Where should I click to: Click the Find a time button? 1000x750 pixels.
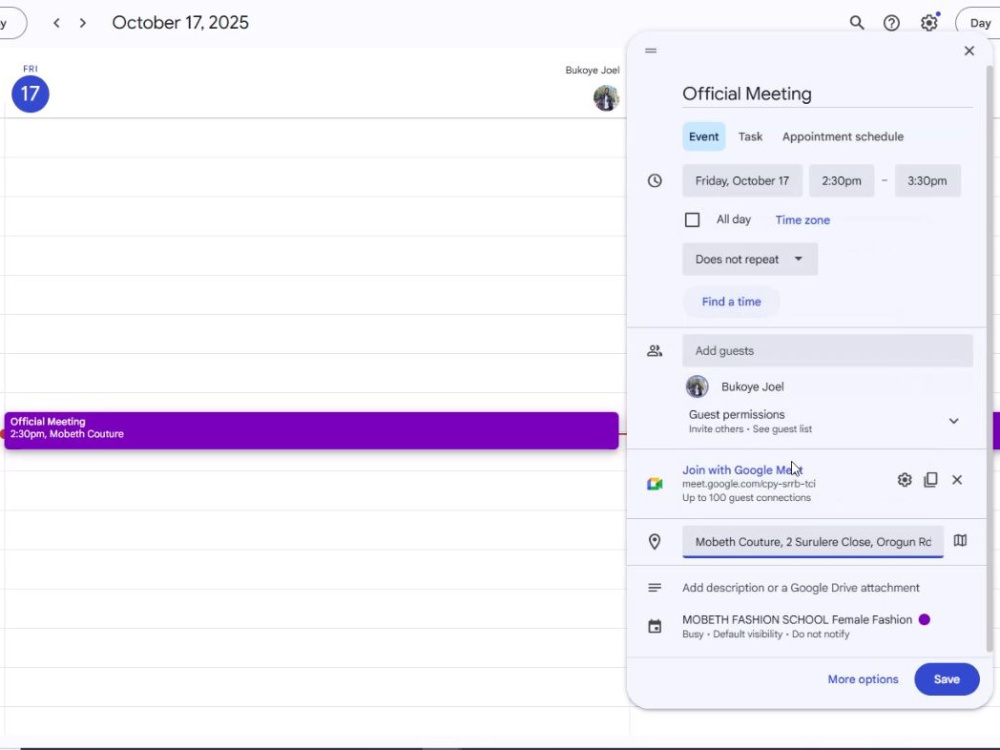[731, 302]
